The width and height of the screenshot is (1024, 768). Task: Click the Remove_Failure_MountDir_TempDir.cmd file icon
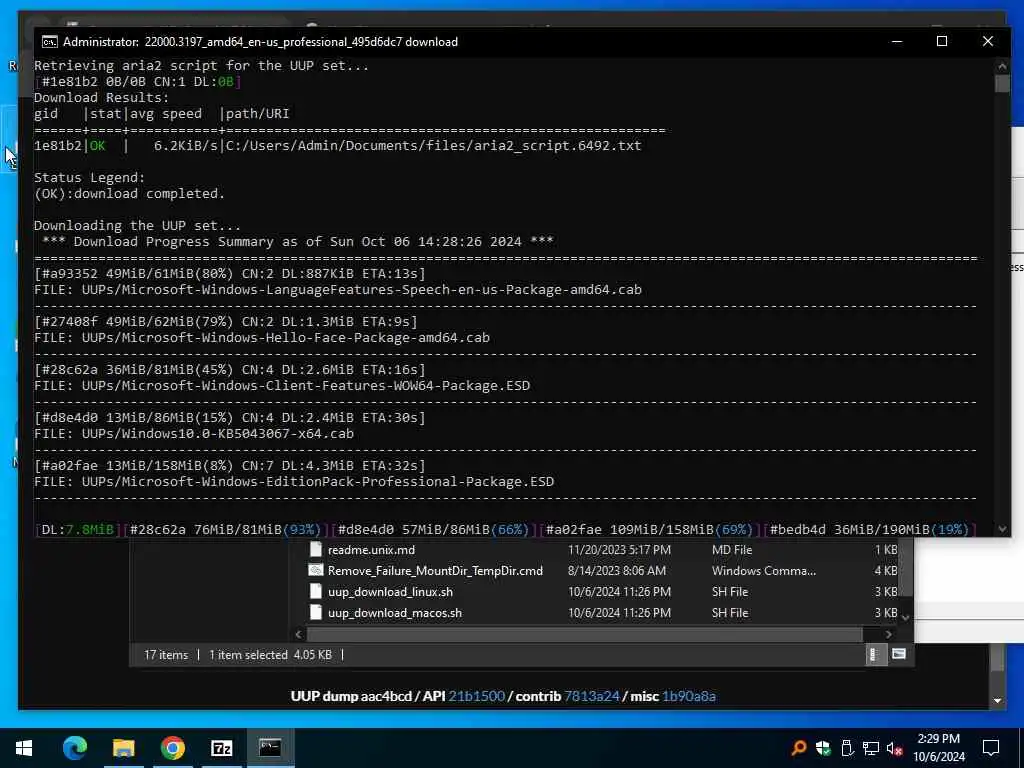pos(315,570)
